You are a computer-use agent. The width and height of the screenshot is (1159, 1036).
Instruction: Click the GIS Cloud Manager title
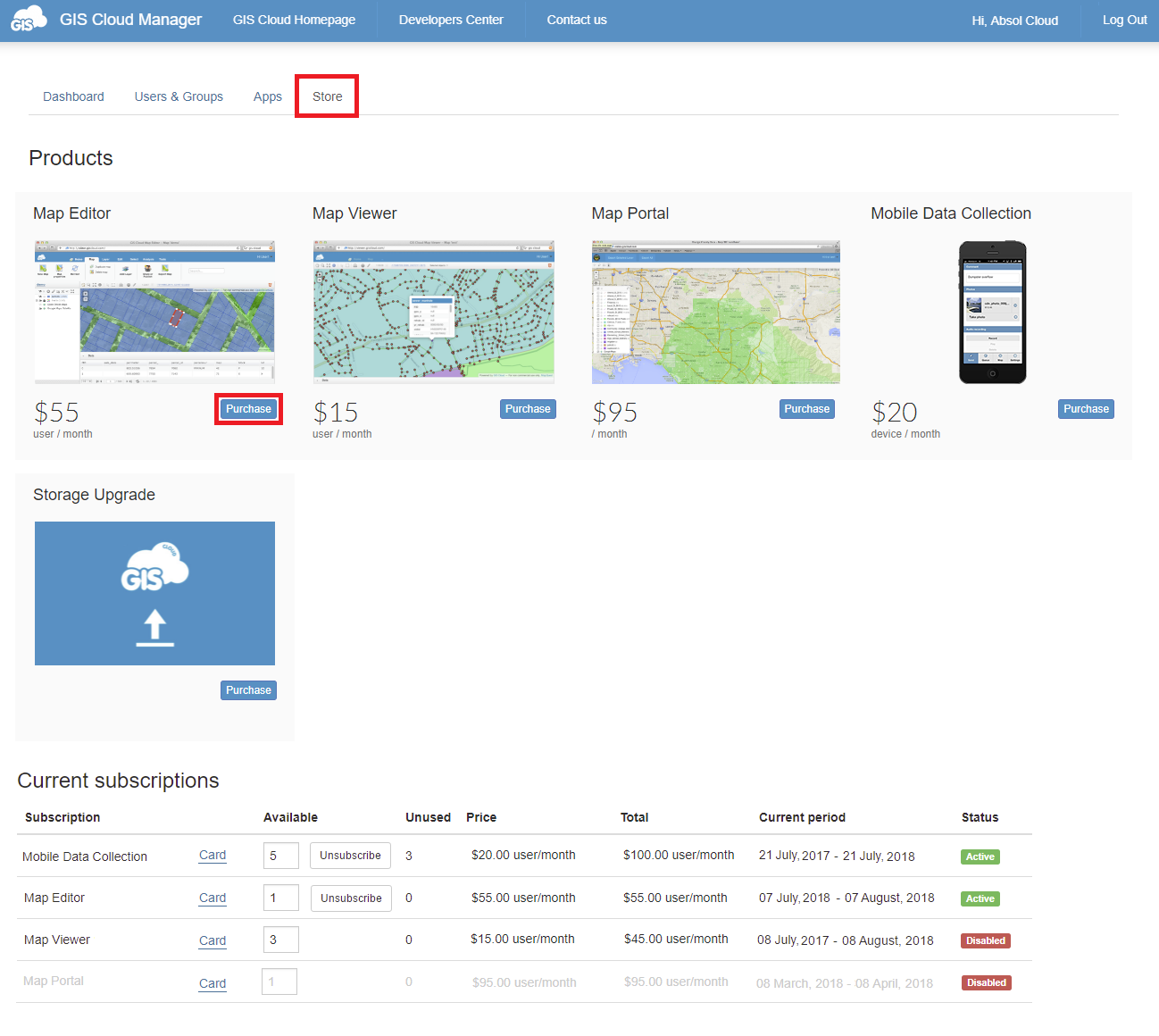pos(130,20)
